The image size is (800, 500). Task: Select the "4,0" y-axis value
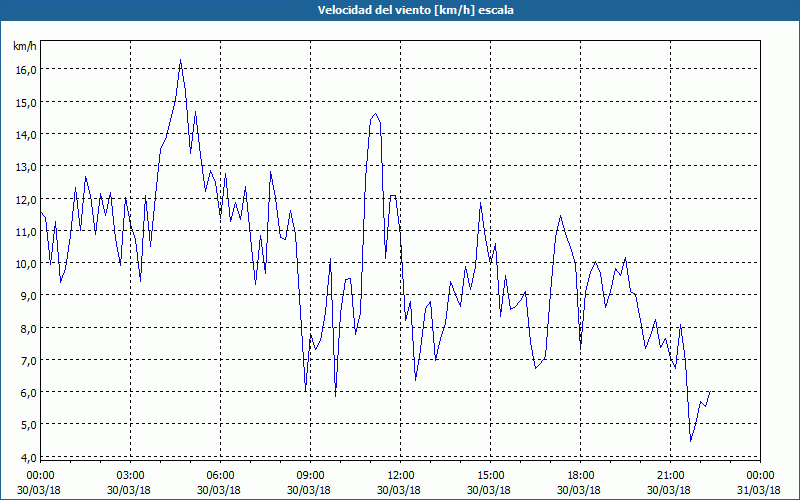pyautogui.click(x=29, y=458)
